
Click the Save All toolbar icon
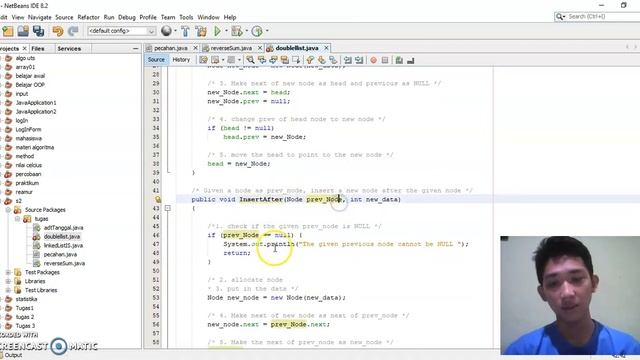coord(39,31)
